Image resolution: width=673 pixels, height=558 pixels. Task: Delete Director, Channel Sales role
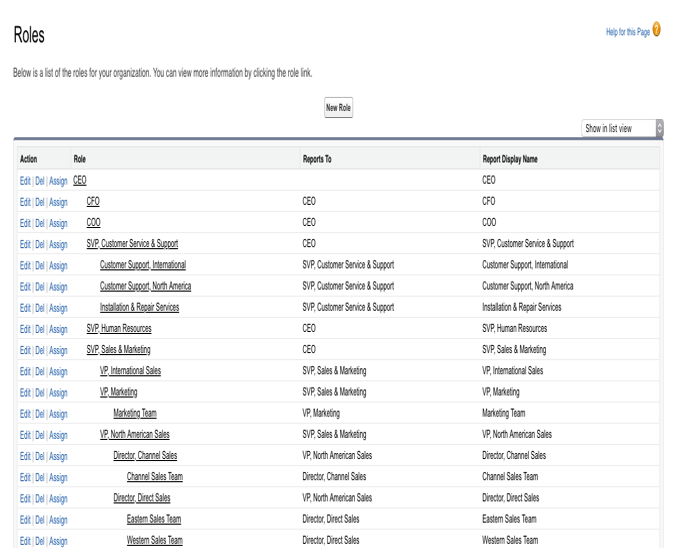39,456
